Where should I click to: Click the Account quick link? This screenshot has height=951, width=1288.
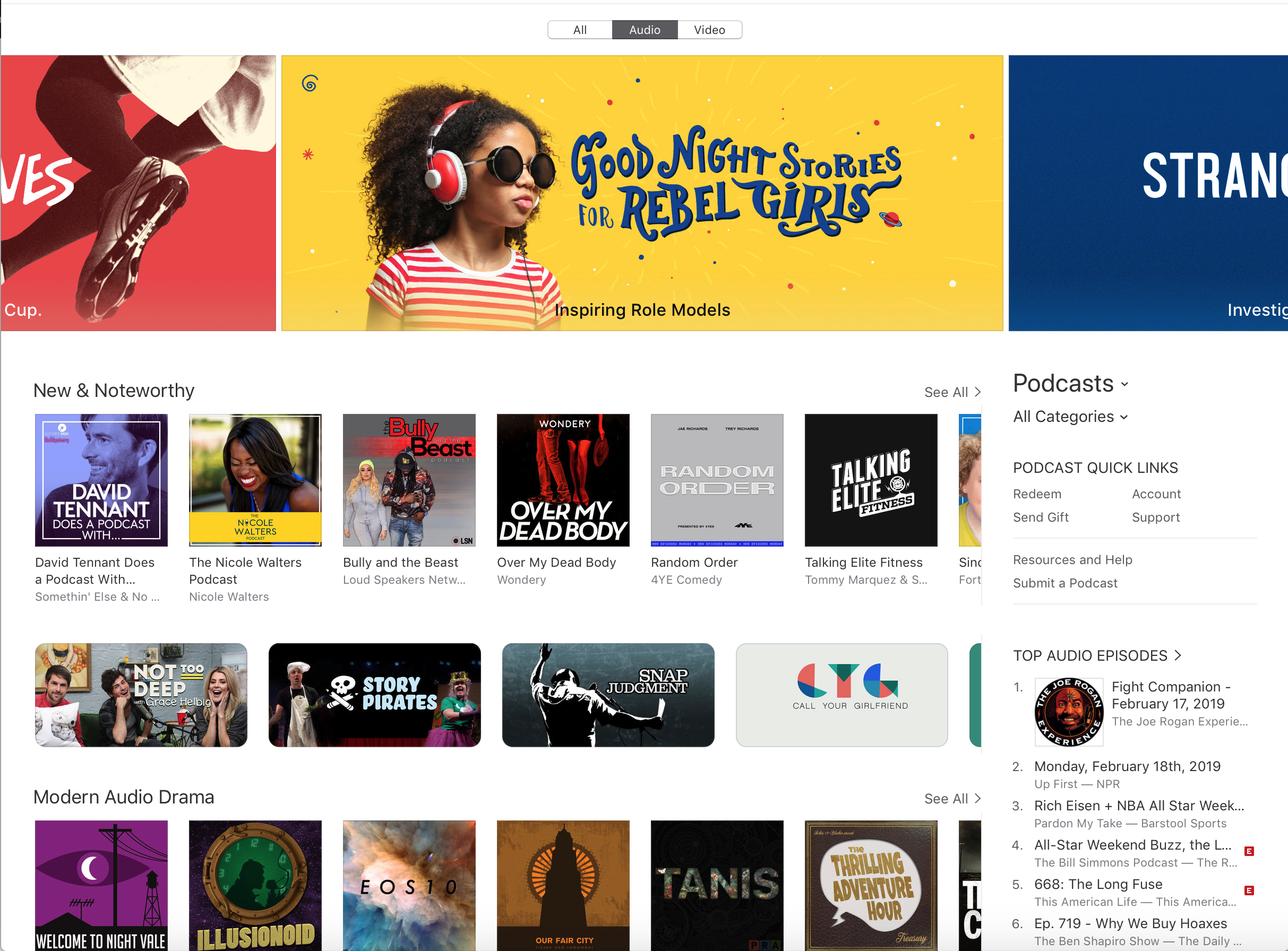[x=1156, y=494]
